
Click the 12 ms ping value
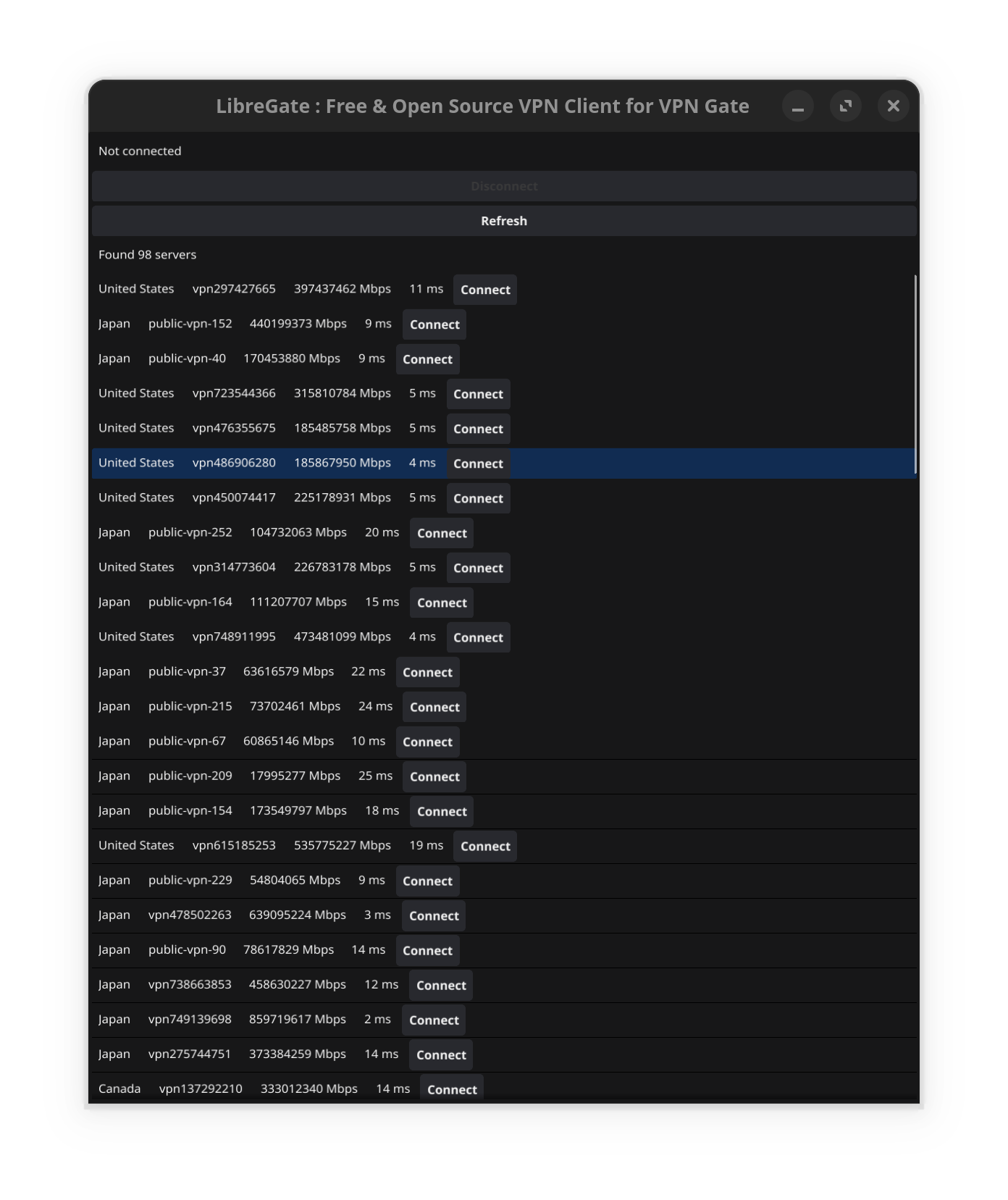(x=381, y=984)
